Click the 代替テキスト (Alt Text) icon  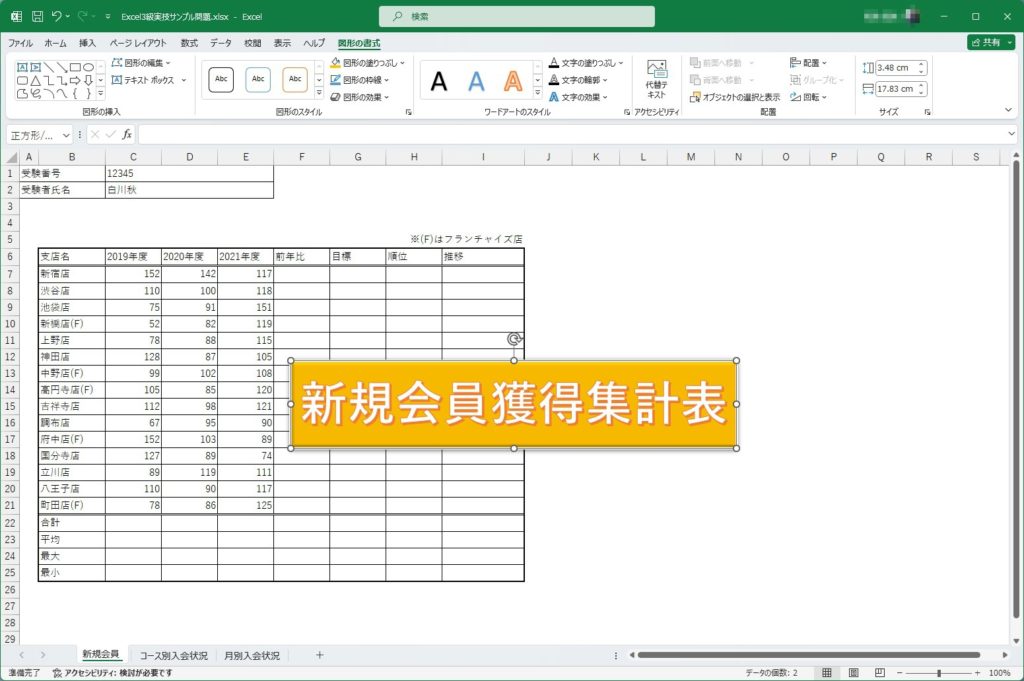coord(656,78)
